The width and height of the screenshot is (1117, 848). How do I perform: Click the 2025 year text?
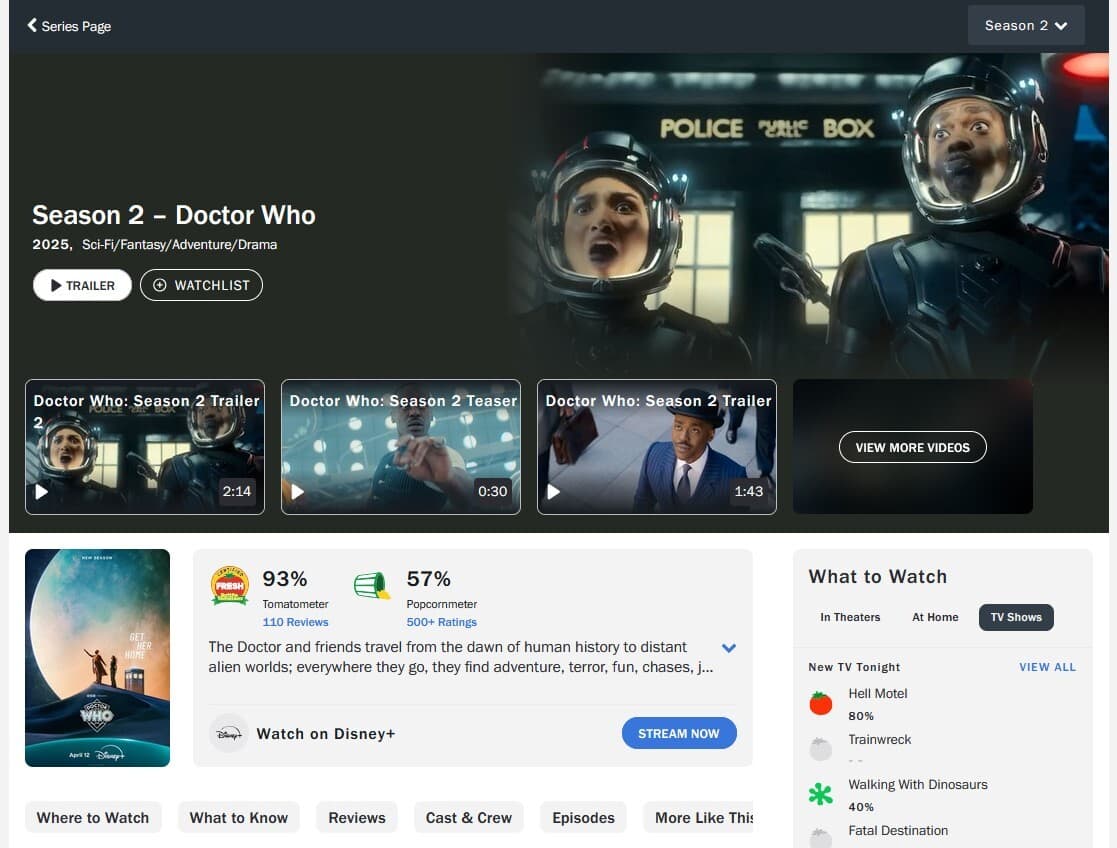pos(51,244)
